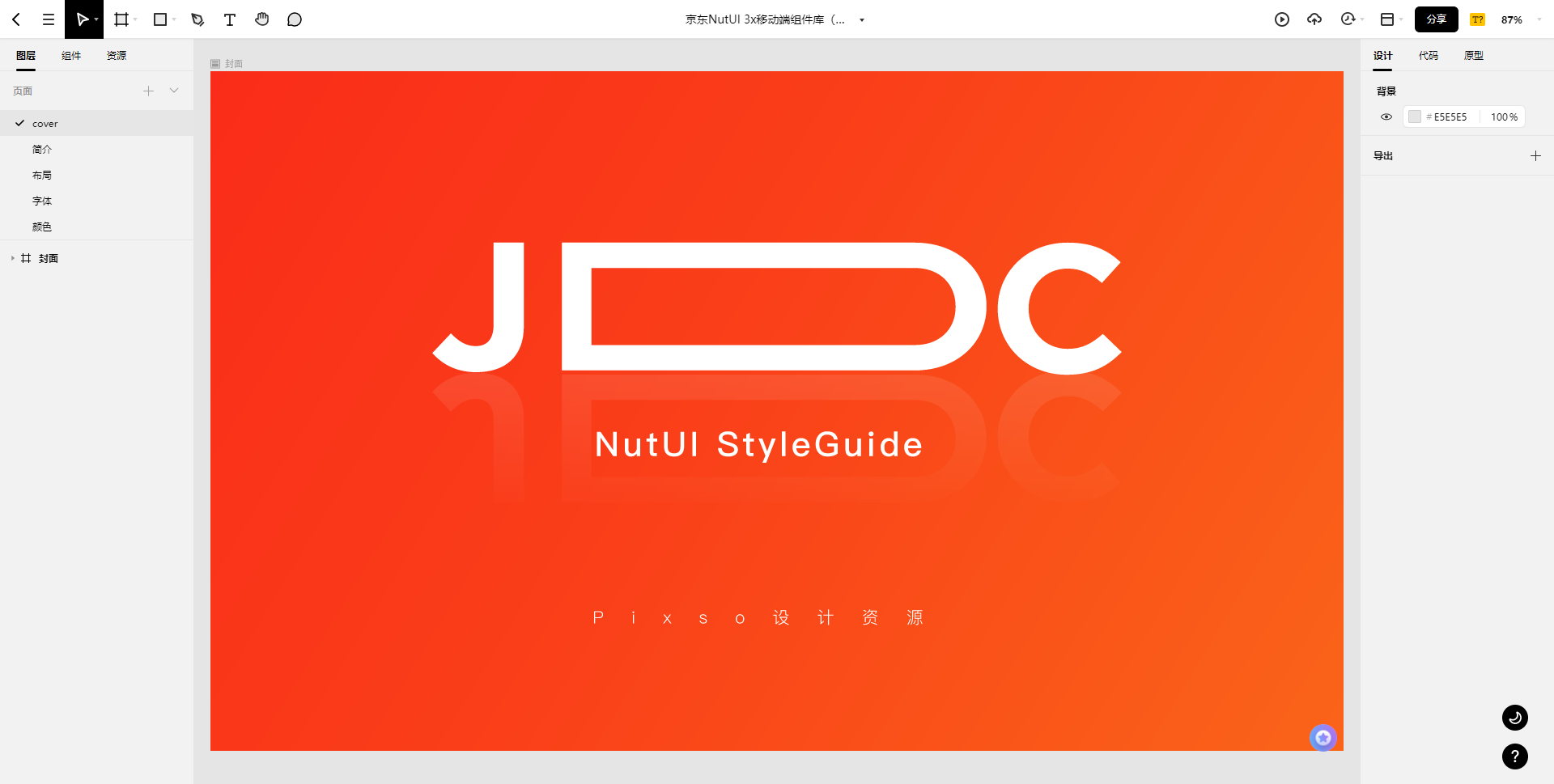Select the cover page
This screenshot has height=784, width=1554.
(96, 123)
